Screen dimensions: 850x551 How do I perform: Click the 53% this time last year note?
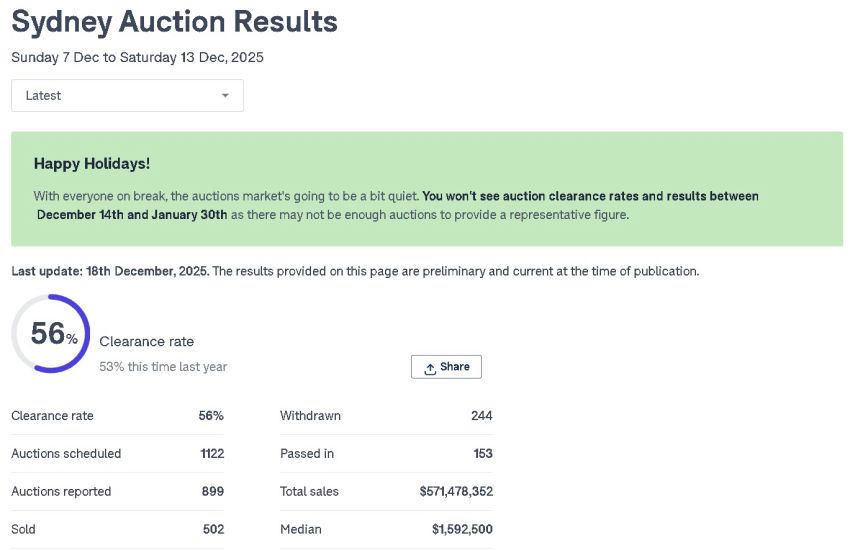coord(163,367)
